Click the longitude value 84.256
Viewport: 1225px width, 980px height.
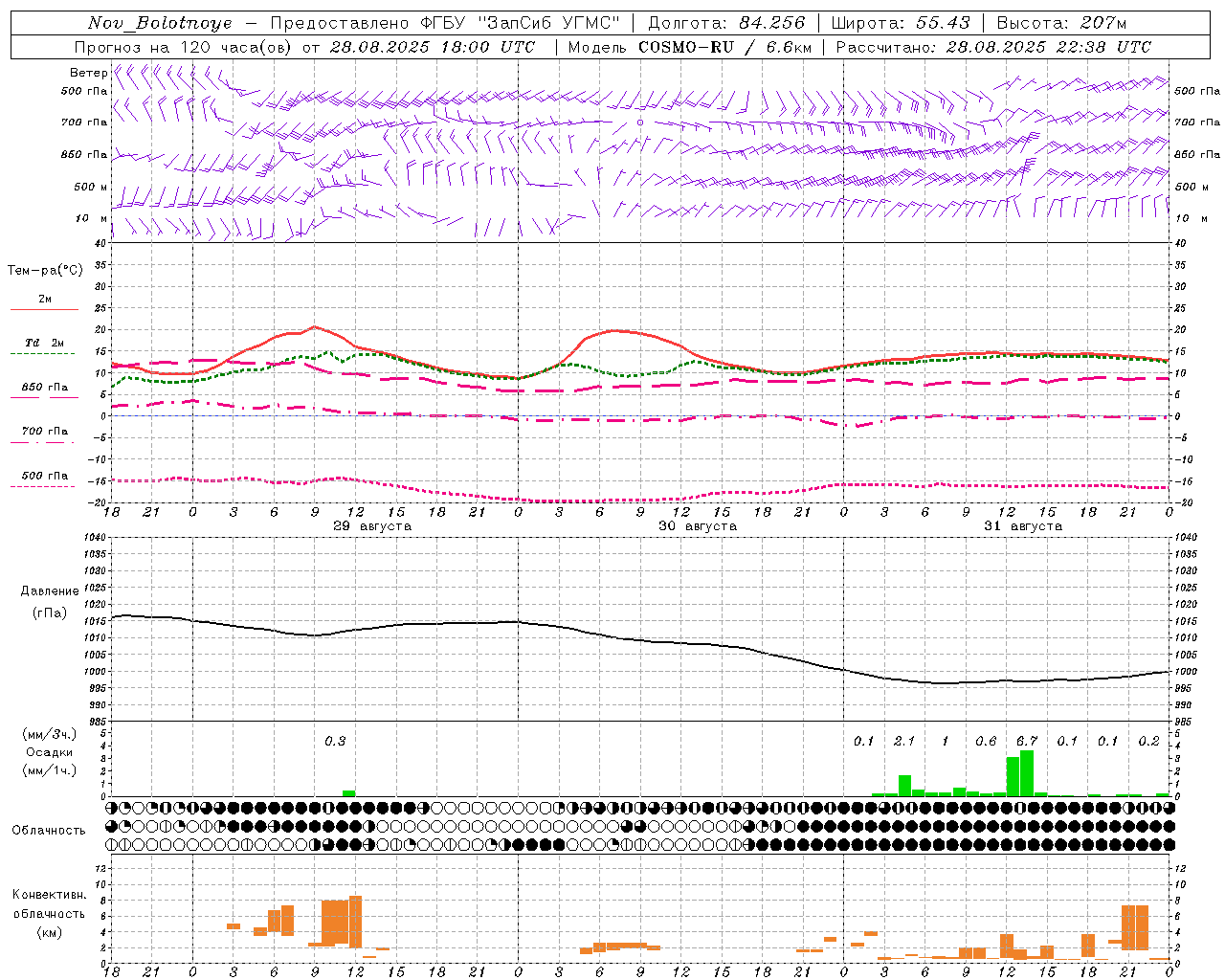pos(772,23)
